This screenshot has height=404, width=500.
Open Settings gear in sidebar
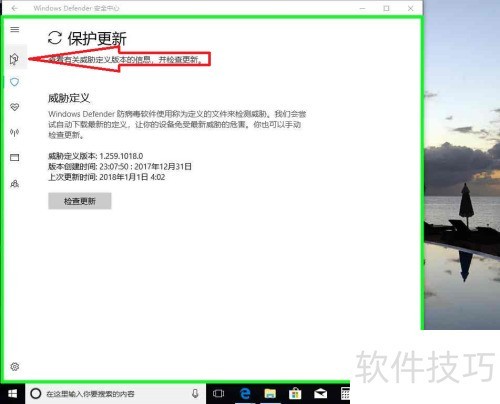click(15, 367)
